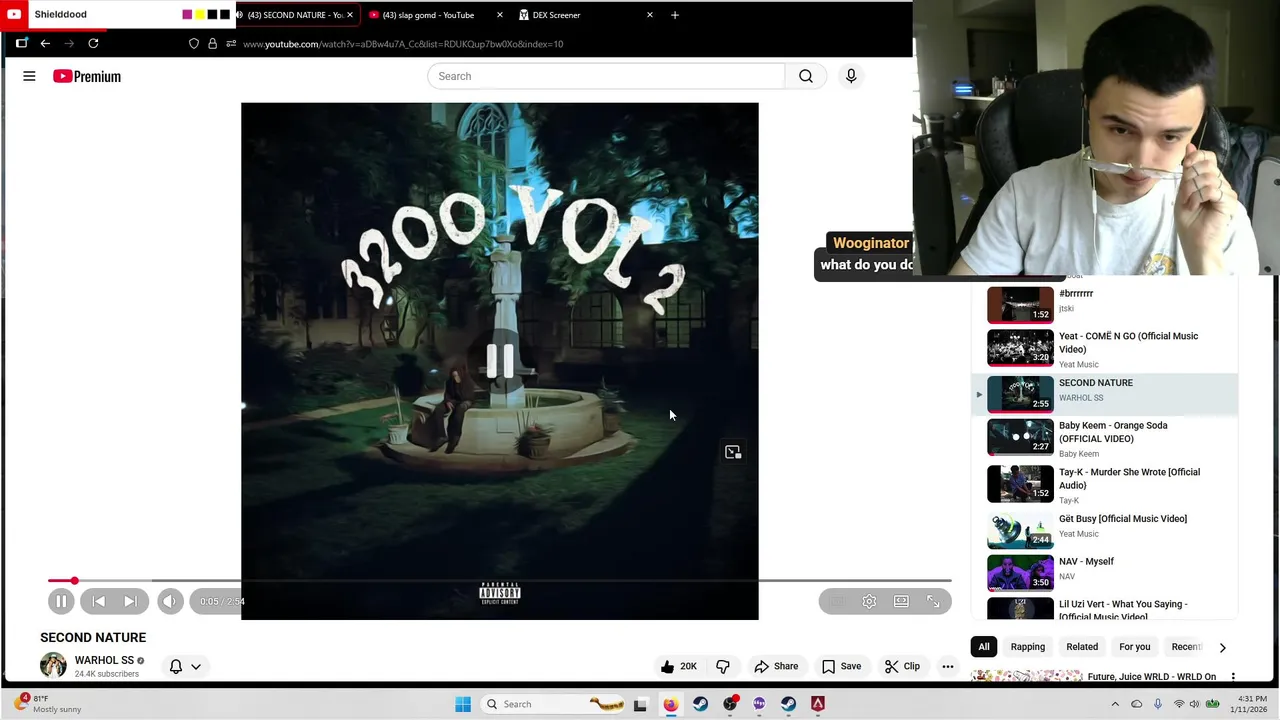Start voice search with the microphone
The height and width of the screenshot is (720, 1280).
(851, 76)
